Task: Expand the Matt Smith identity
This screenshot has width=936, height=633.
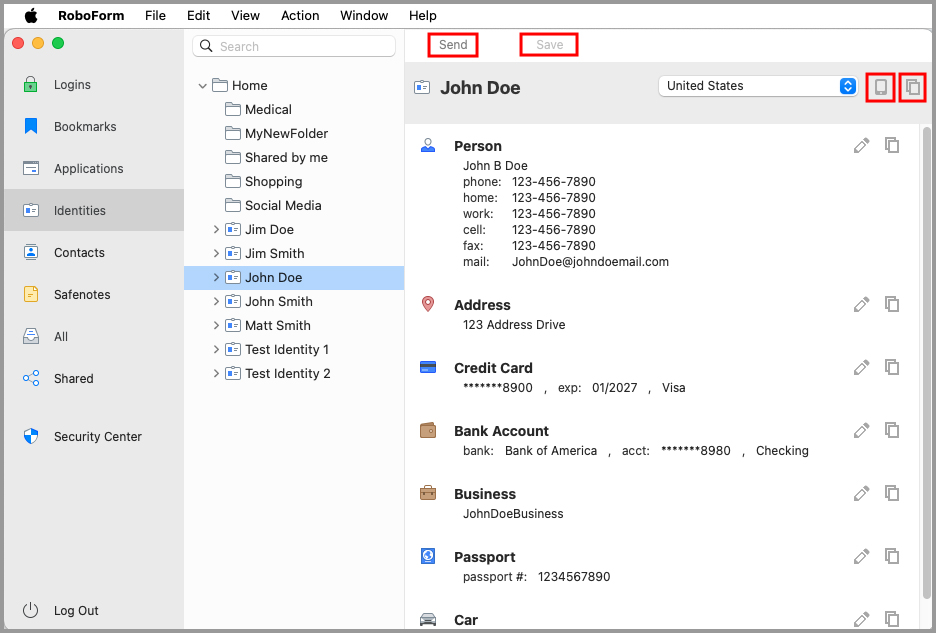Action: point(216,325)
